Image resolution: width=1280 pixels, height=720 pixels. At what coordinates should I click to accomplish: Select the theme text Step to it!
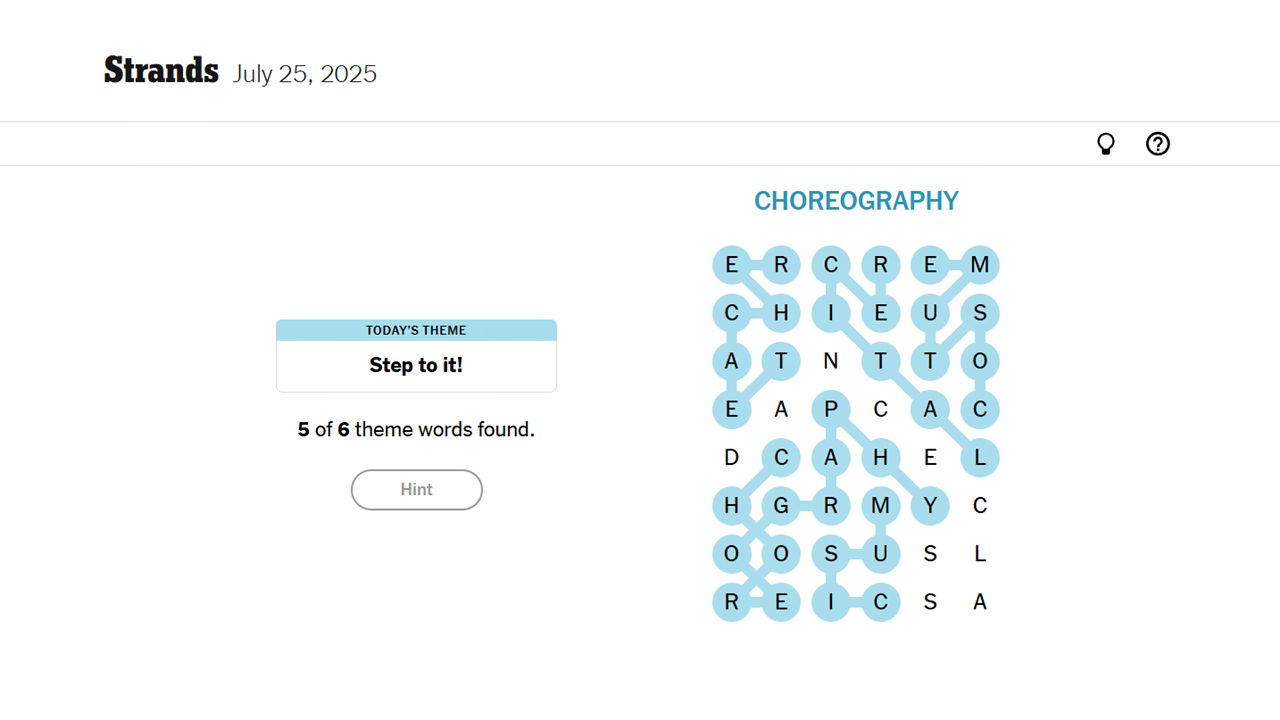[416, 365]
